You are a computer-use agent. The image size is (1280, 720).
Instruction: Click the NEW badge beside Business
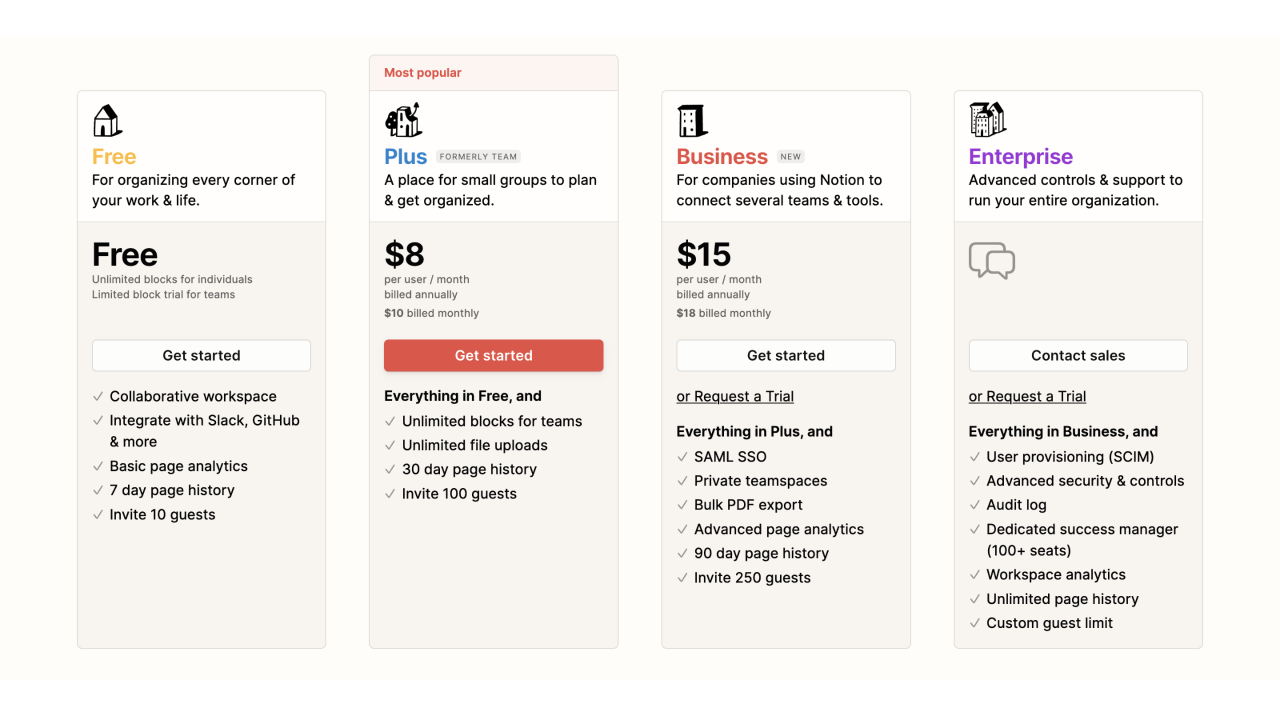pos(791,157)
